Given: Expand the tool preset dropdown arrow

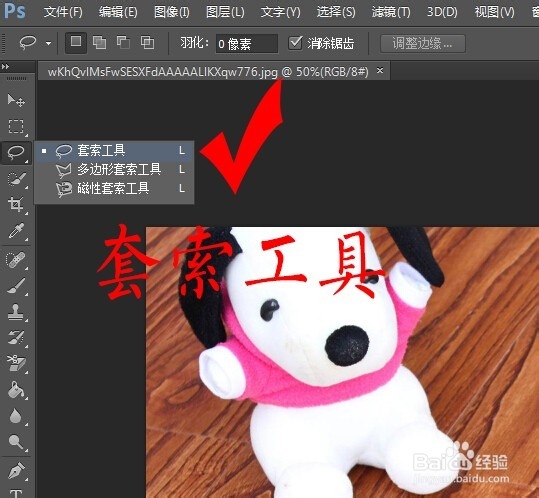Looking at the screenshot, I should 48,43.
